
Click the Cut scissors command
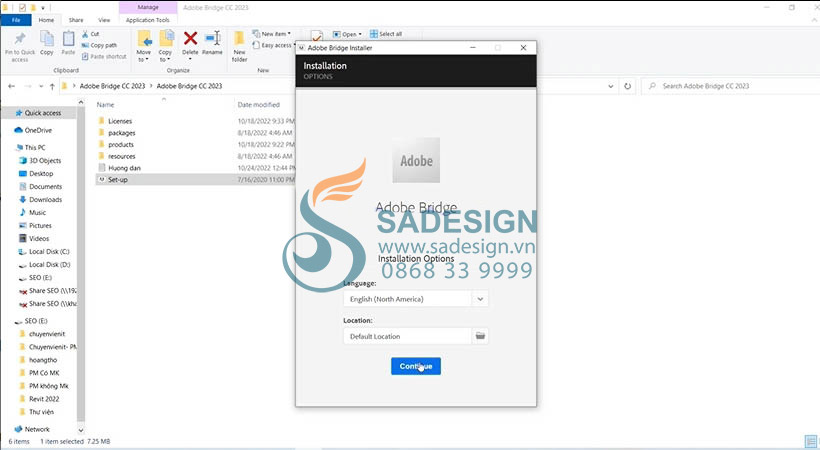click(x=90, y=34)
